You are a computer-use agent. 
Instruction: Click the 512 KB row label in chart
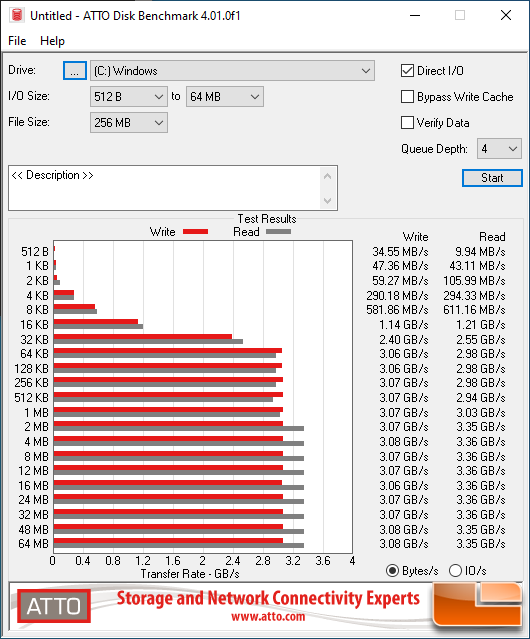pos(31,398)
